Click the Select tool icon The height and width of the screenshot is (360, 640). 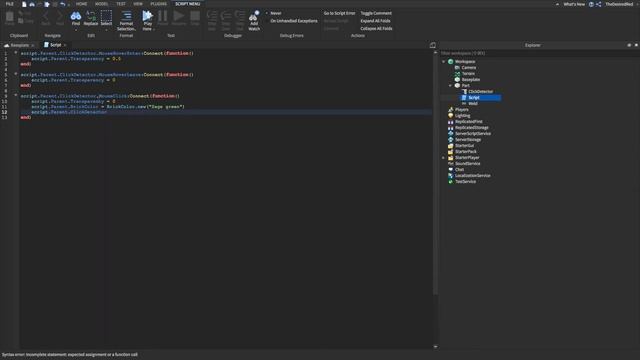pyautogui.click(x=106, y=16)
